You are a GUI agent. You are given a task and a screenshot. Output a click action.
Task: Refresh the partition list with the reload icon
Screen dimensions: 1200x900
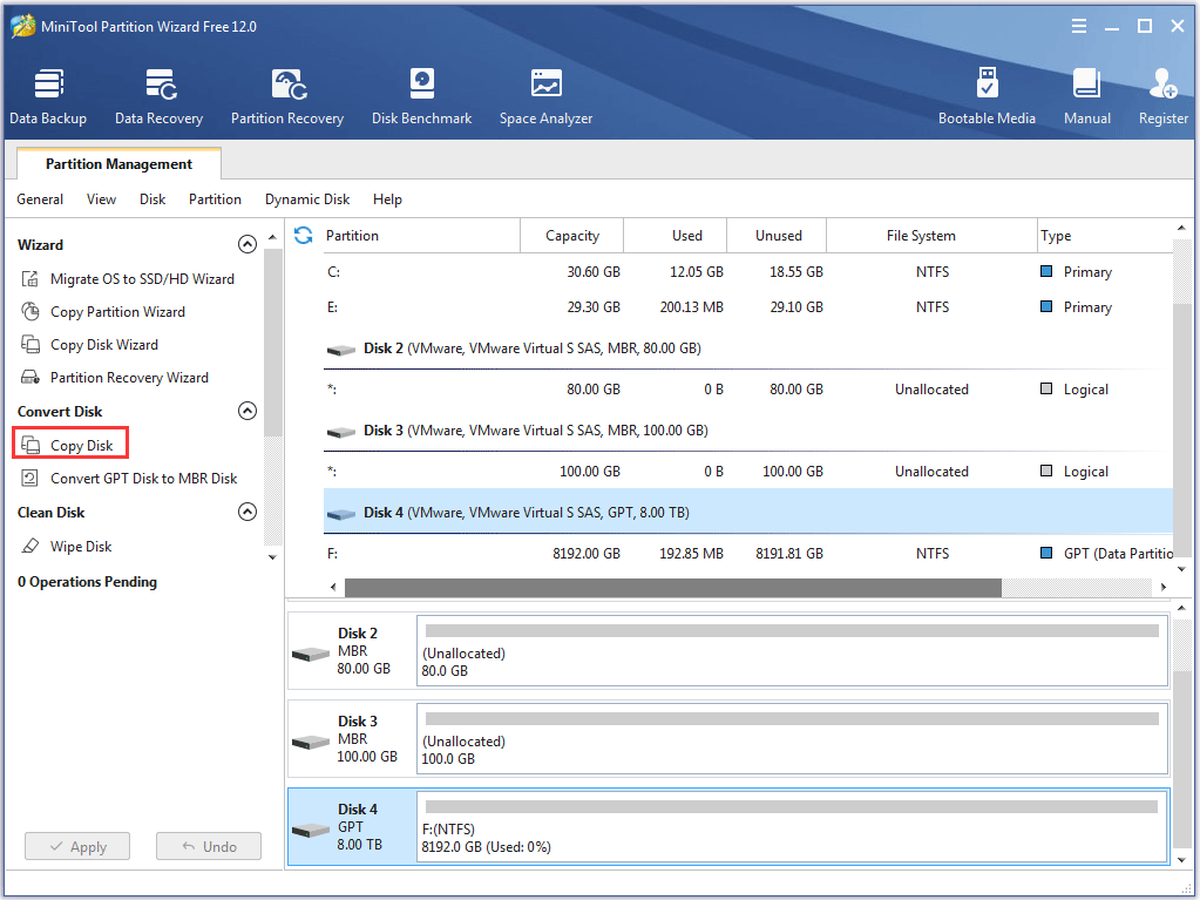pos(303,235)
